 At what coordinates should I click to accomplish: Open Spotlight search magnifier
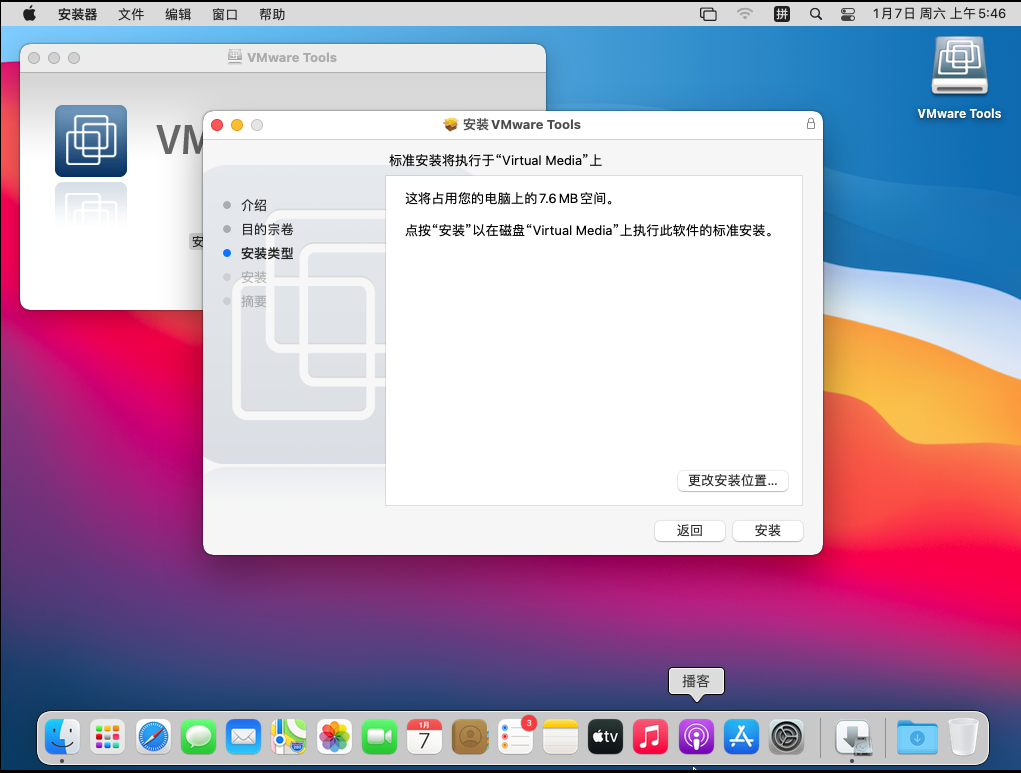click(x=815, y=14)
